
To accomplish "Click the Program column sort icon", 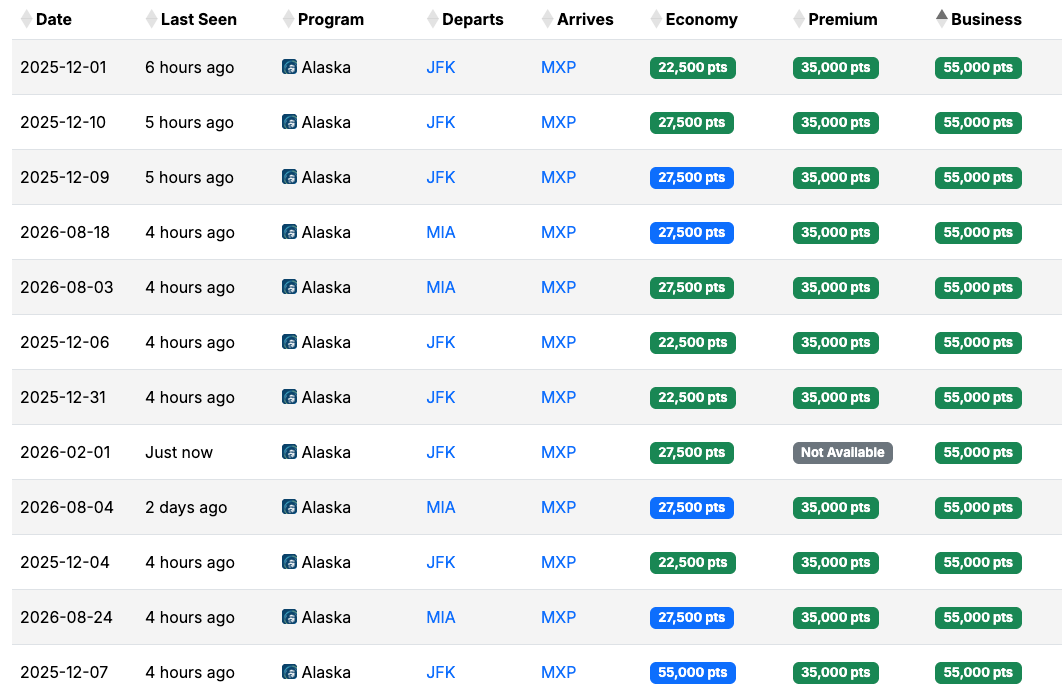I will coord(288,19).
